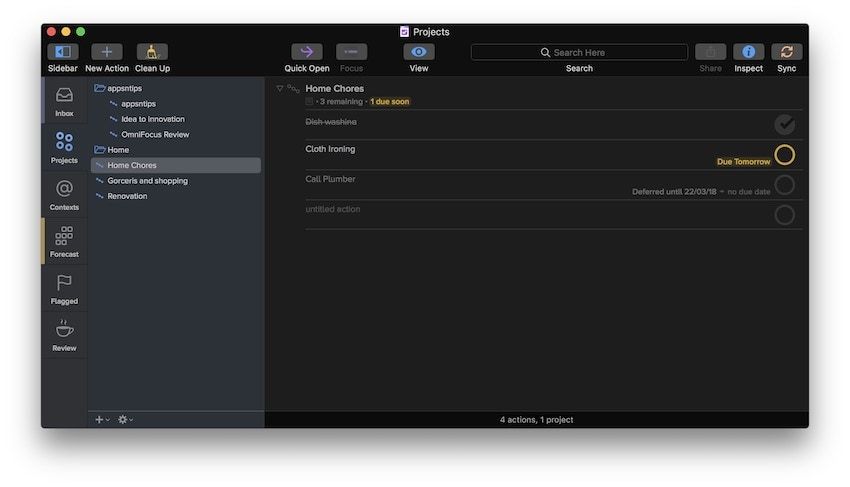Select the Gorceris and shopping project
850x487 pixels.
[x=147, y=181]
